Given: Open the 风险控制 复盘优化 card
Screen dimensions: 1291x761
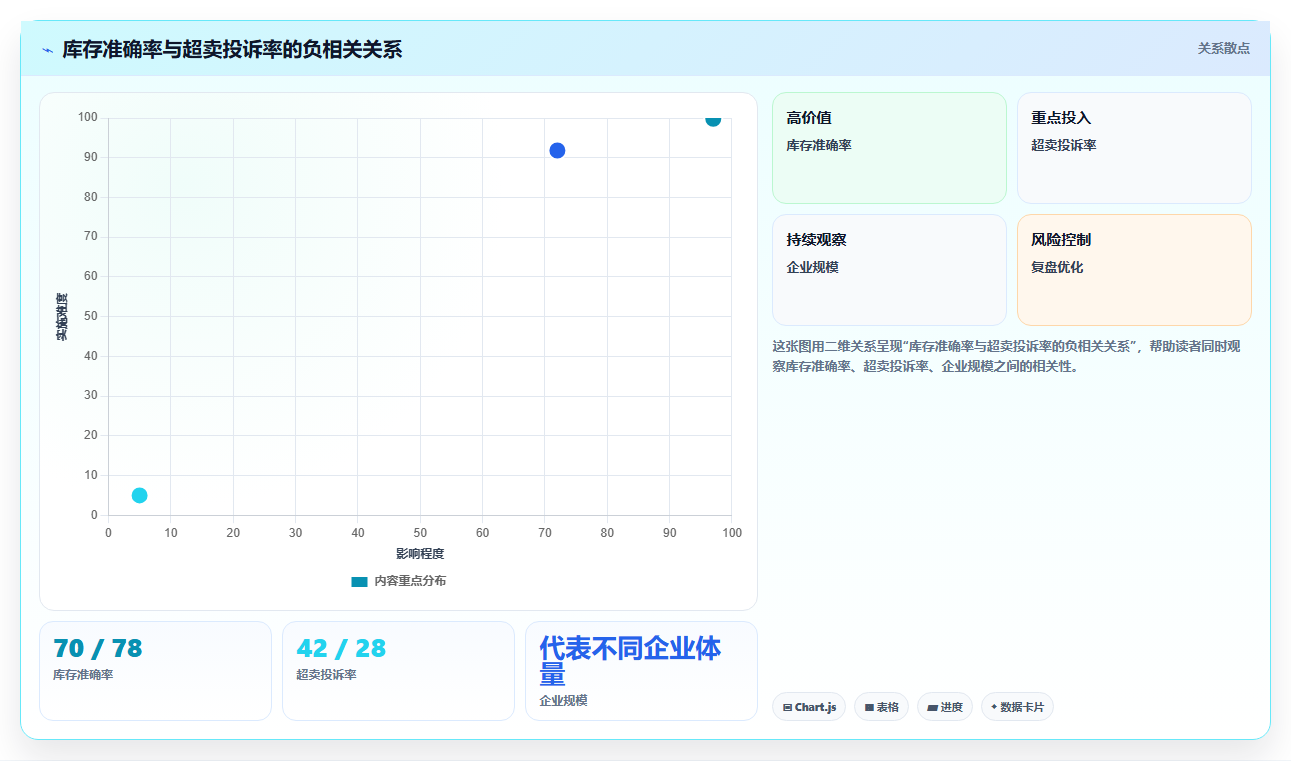Looking at the screenshot, I should [1134, 270].
